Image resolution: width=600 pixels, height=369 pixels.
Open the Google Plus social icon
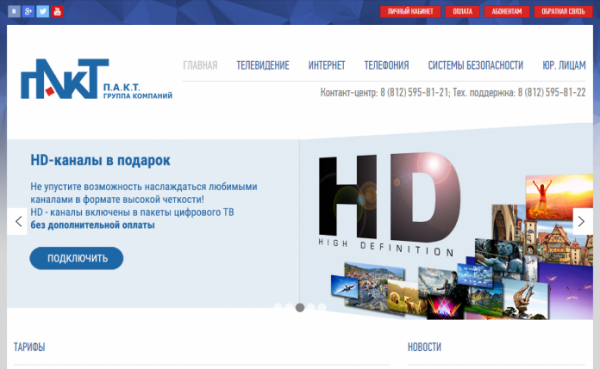28,11
